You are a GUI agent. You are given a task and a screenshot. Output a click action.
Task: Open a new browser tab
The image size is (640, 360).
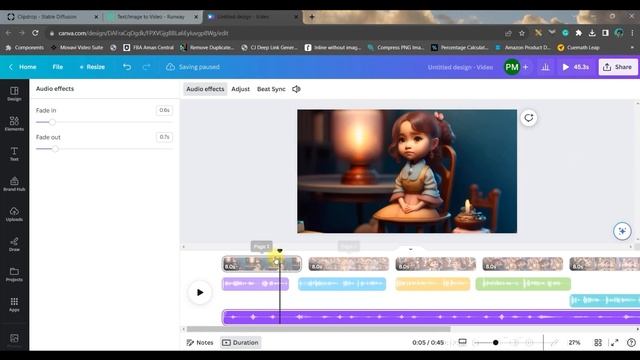click(x=311, y=17)
